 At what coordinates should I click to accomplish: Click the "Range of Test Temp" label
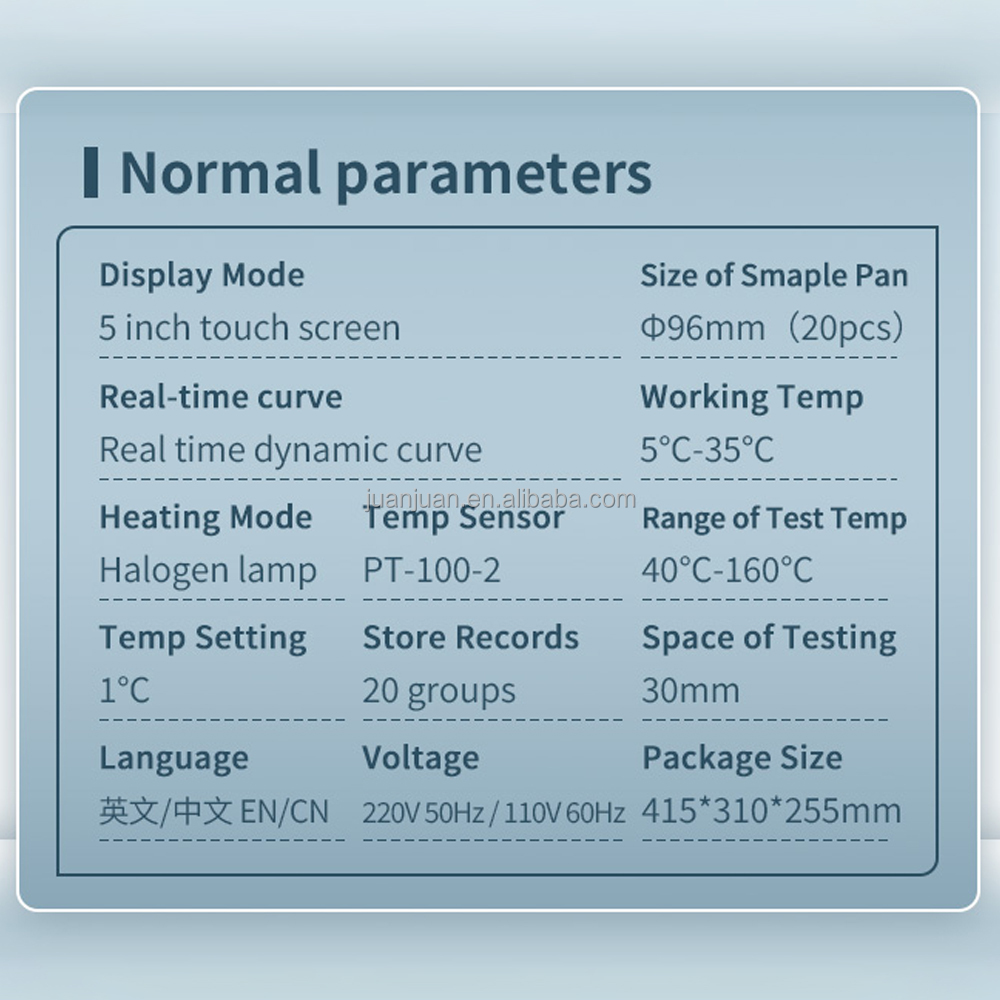point(774,518)
